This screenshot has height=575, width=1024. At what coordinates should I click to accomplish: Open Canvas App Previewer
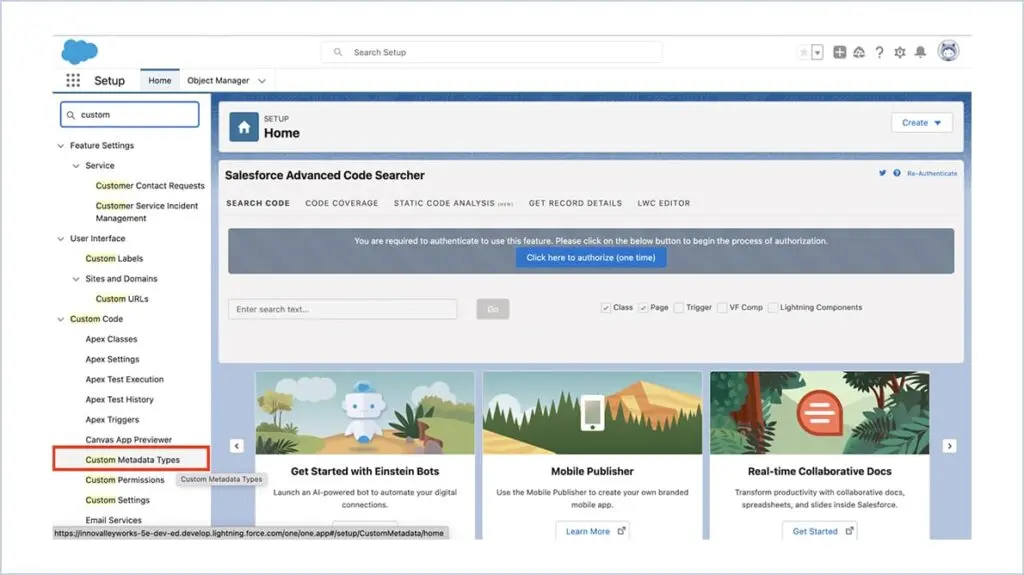129,440
